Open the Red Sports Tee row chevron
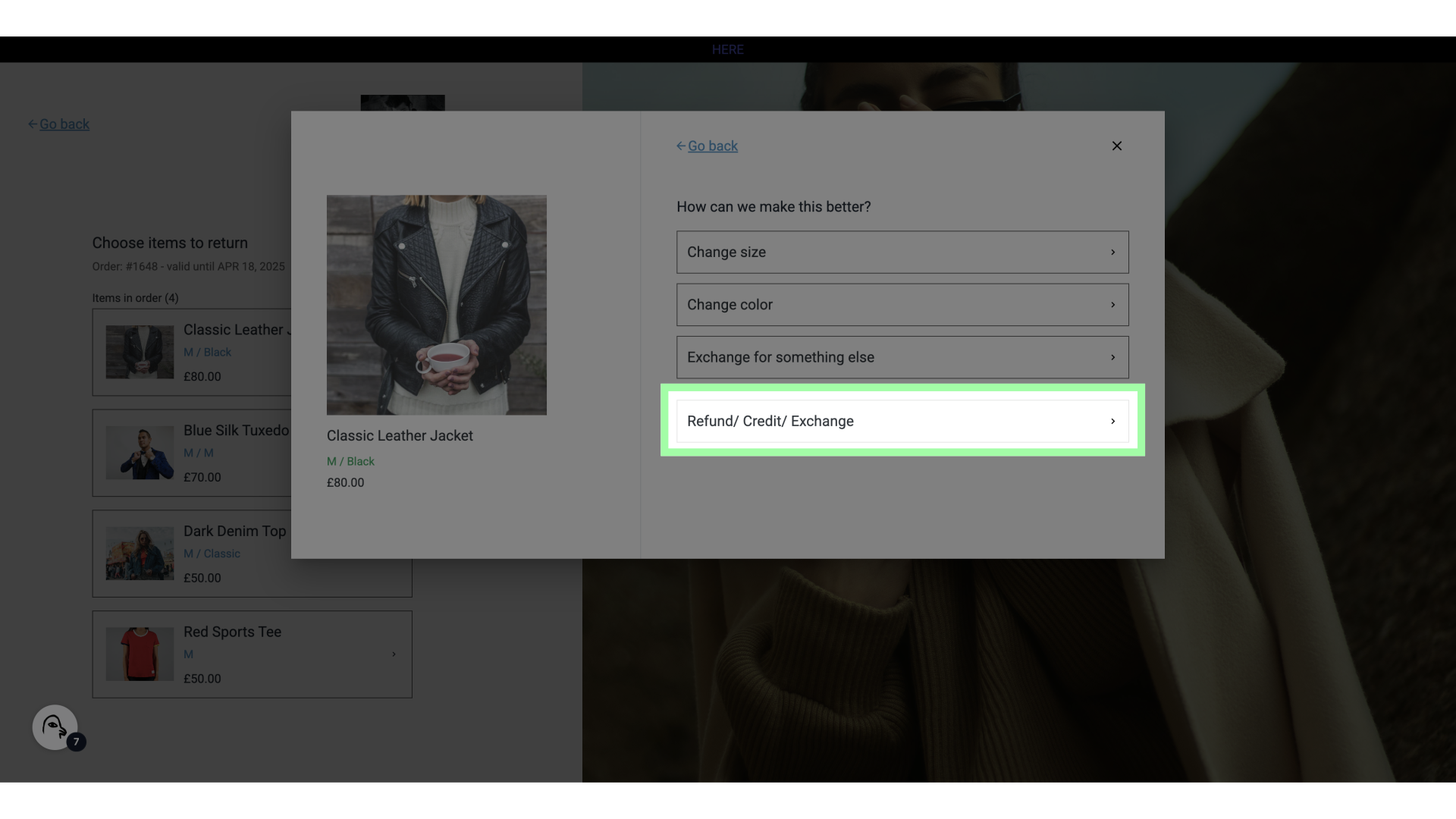1456x819 pixels. (394, 654)
